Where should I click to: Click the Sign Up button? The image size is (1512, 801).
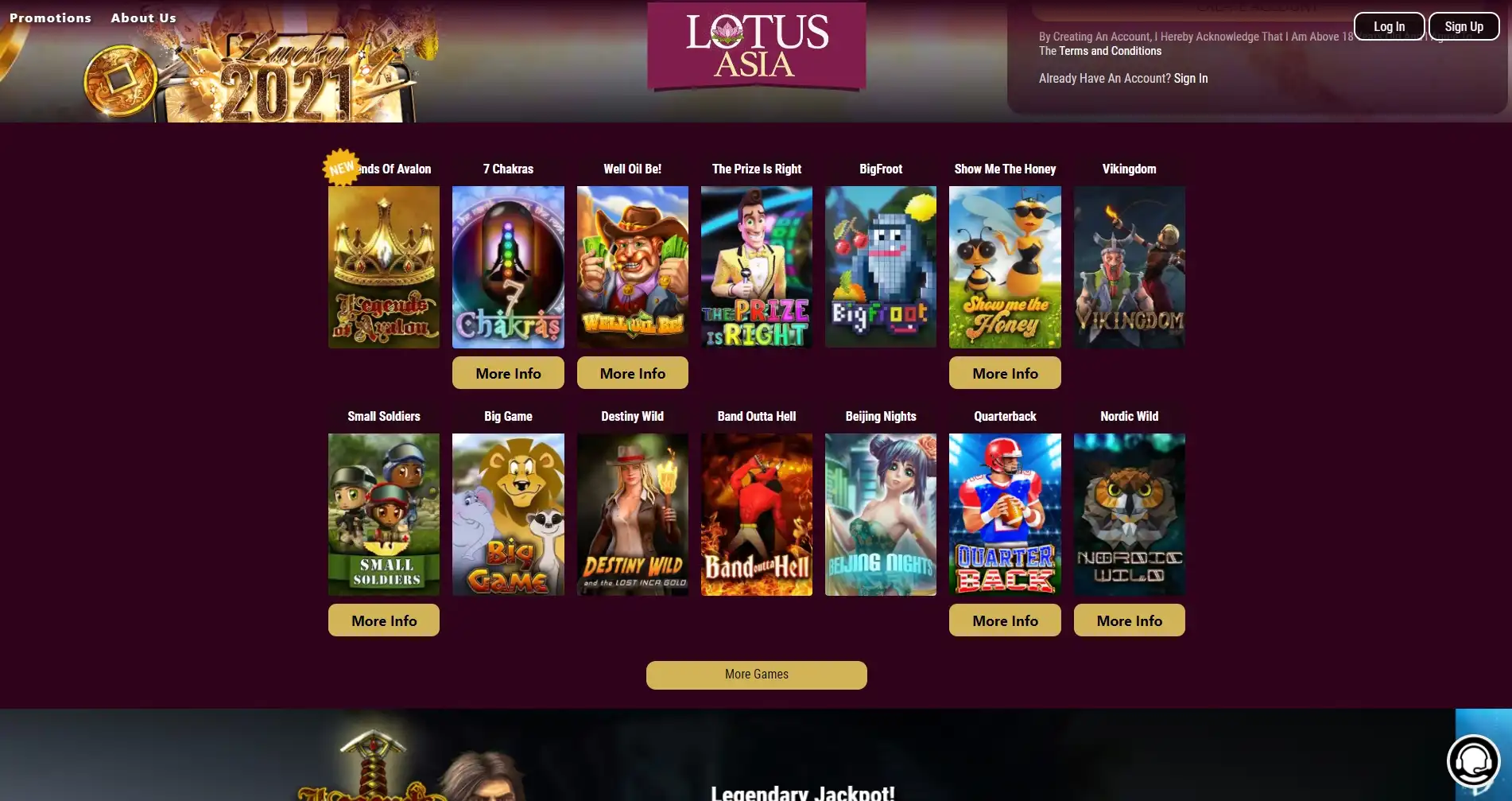click(1464, 26)
